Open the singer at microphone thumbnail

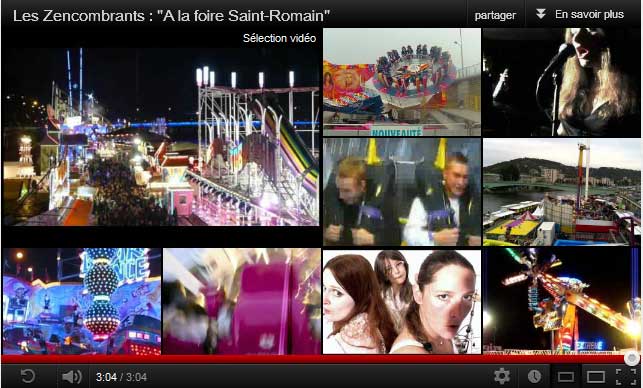pos(562,82)
